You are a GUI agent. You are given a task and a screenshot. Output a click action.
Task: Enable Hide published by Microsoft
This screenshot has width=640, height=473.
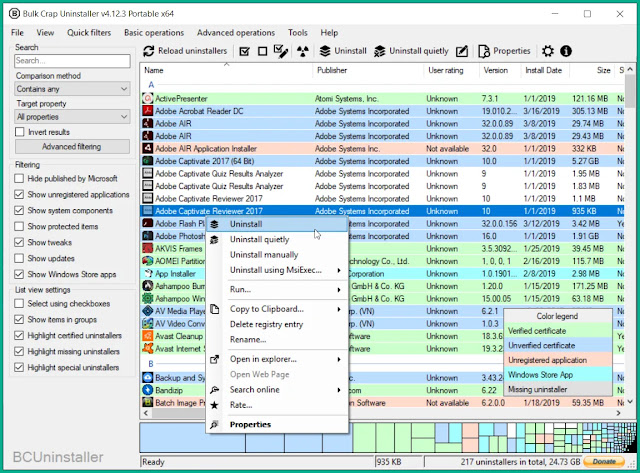tap(19, 178)
